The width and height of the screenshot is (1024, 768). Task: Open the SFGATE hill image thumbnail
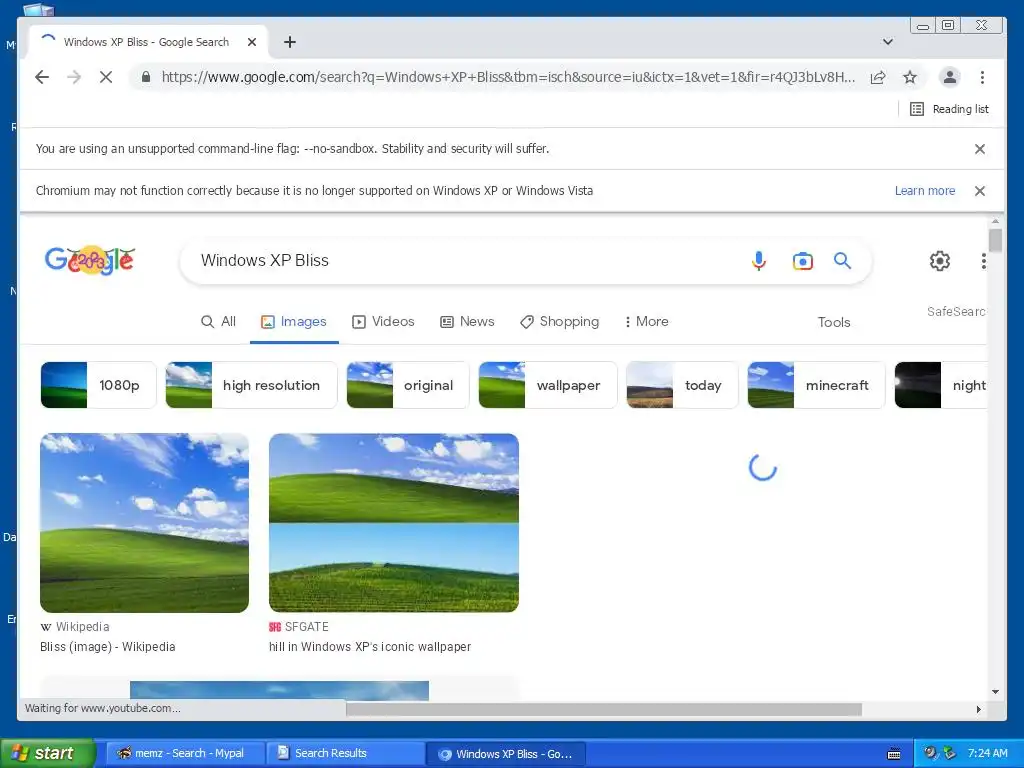pyautogui.click(x=394, y=523)
